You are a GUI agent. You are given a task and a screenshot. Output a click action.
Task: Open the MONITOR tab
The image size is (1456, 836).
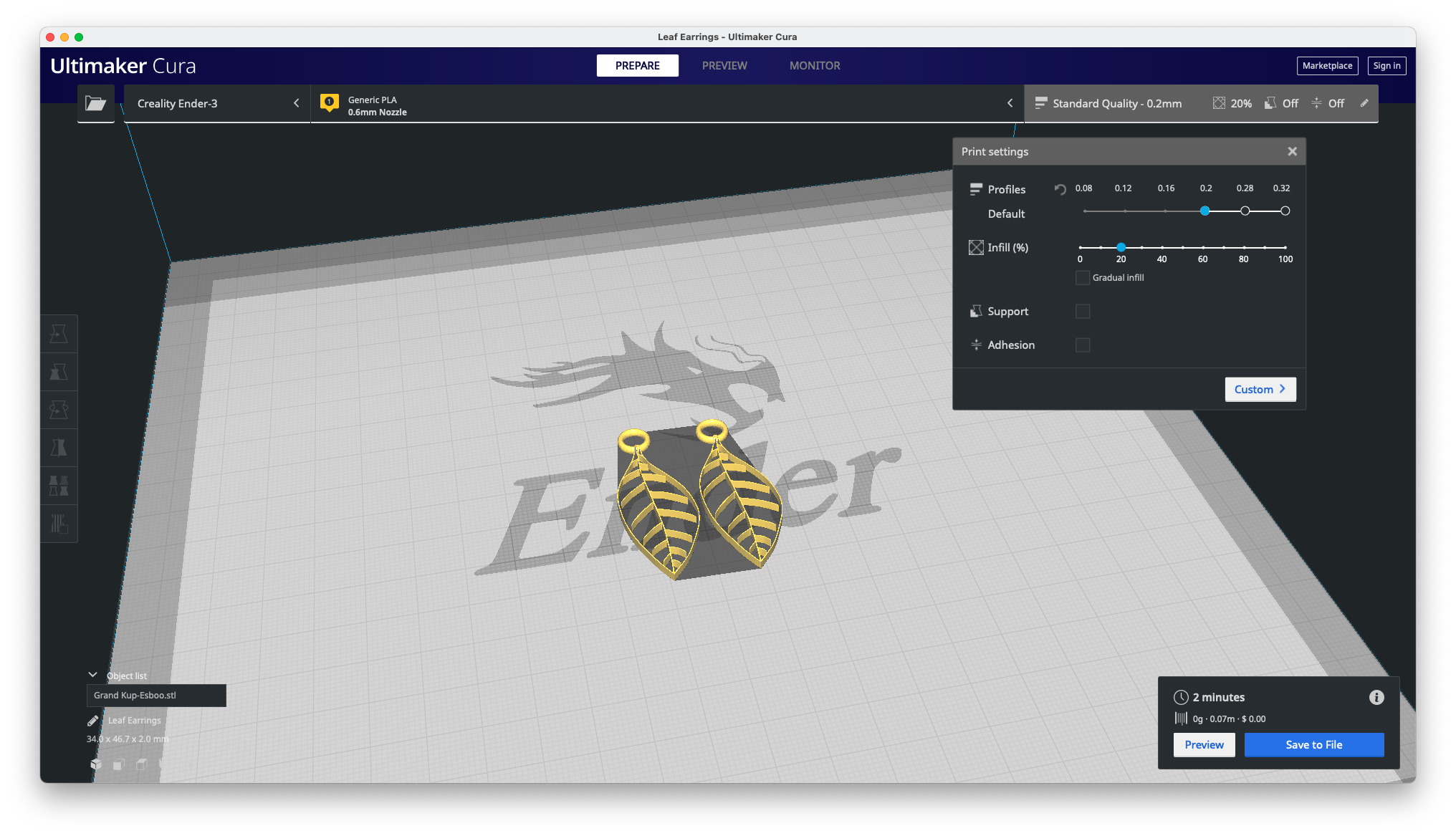tap(815, 65)
